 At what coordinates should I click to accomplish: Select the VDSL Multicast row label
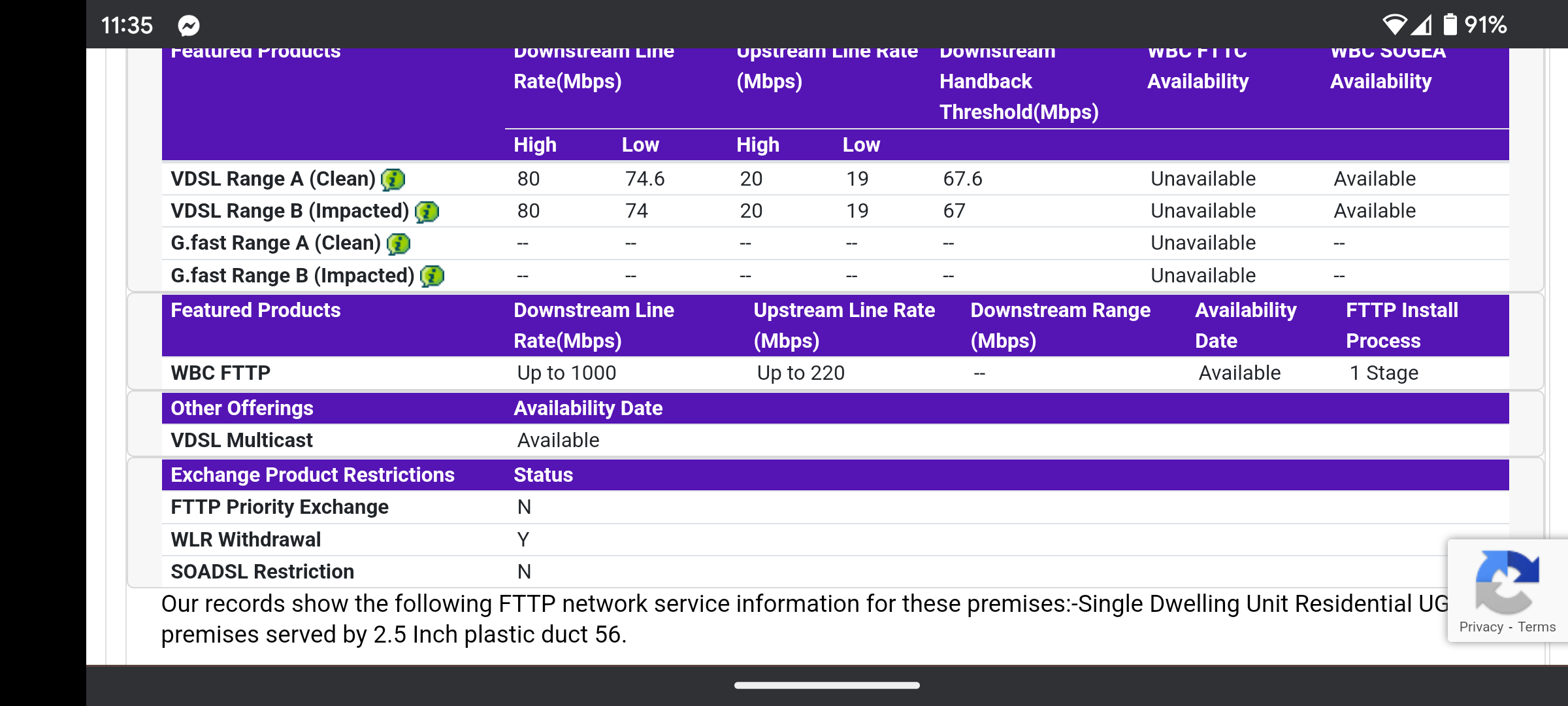coord(242,441)
